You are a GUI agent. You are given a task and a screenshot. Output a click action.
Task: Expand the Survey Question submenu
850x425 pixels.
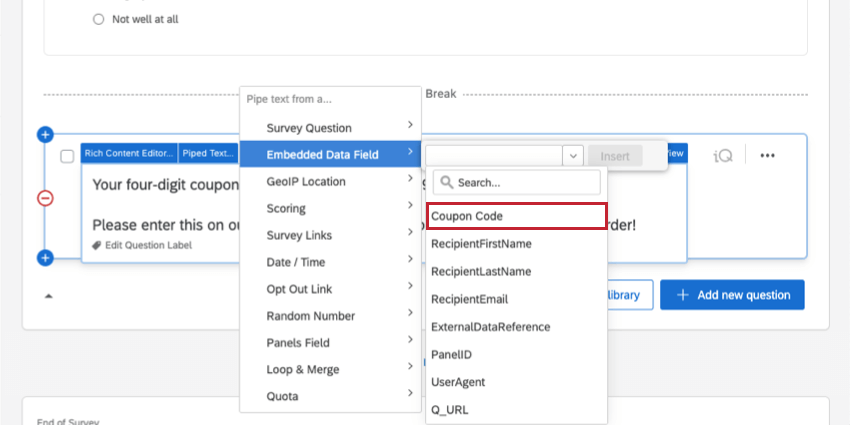329,128
